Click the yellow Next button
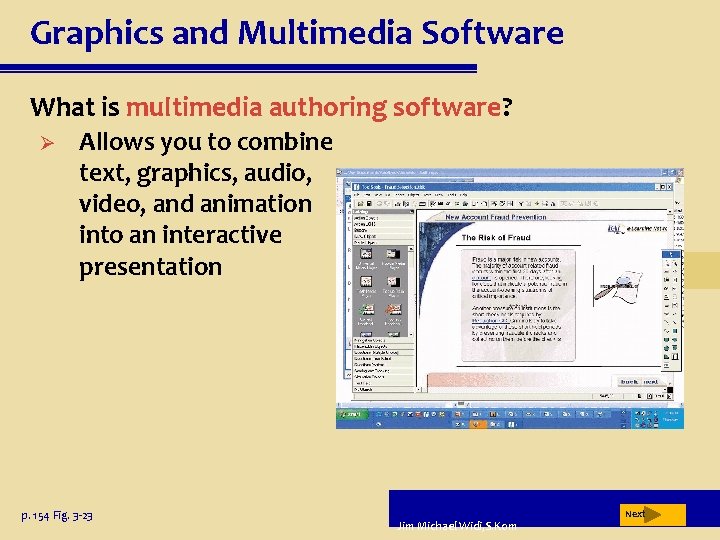Viewport: 720px width, 540px height. [652, 514]
